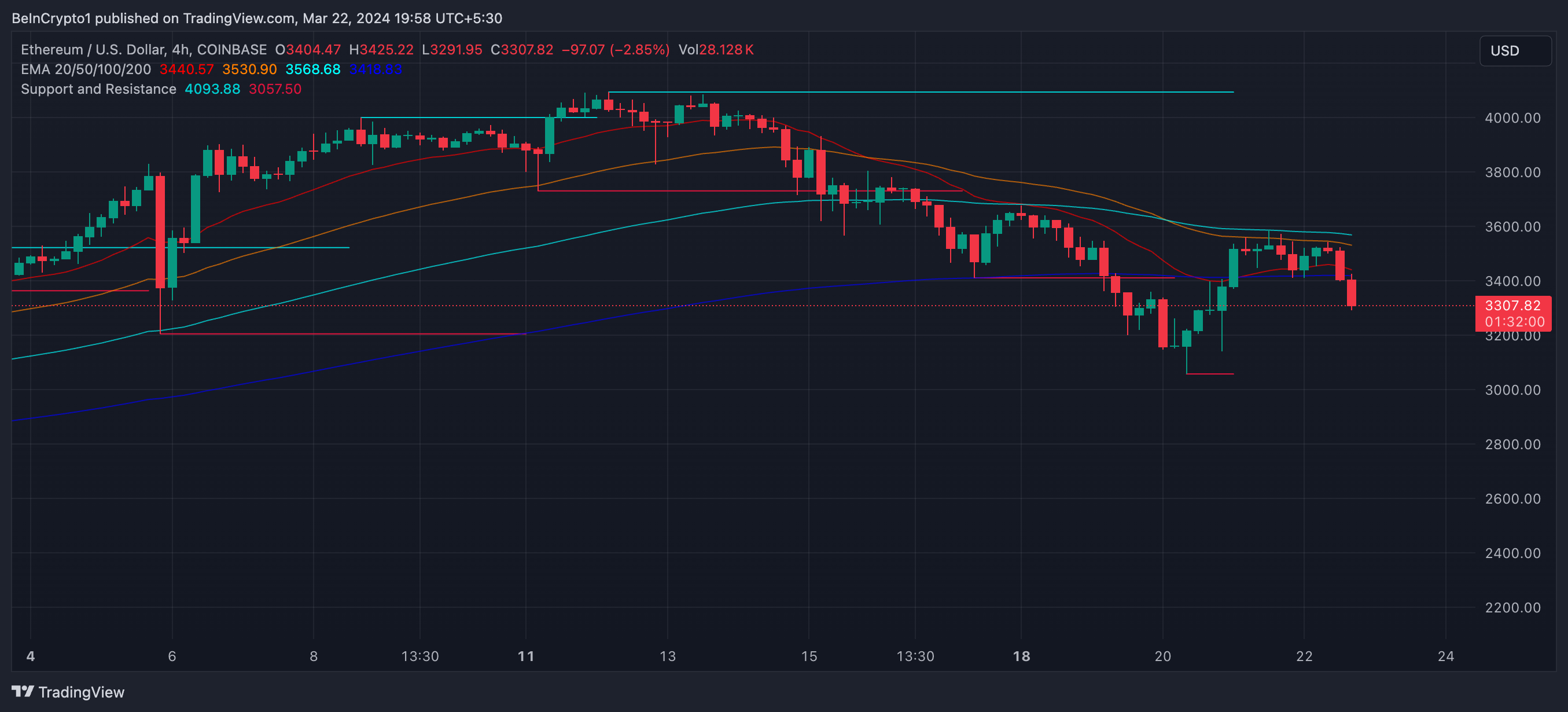Click the red support value 3057.50
1568x712 pixels.
pyautogui.click(x=274, y=89)
